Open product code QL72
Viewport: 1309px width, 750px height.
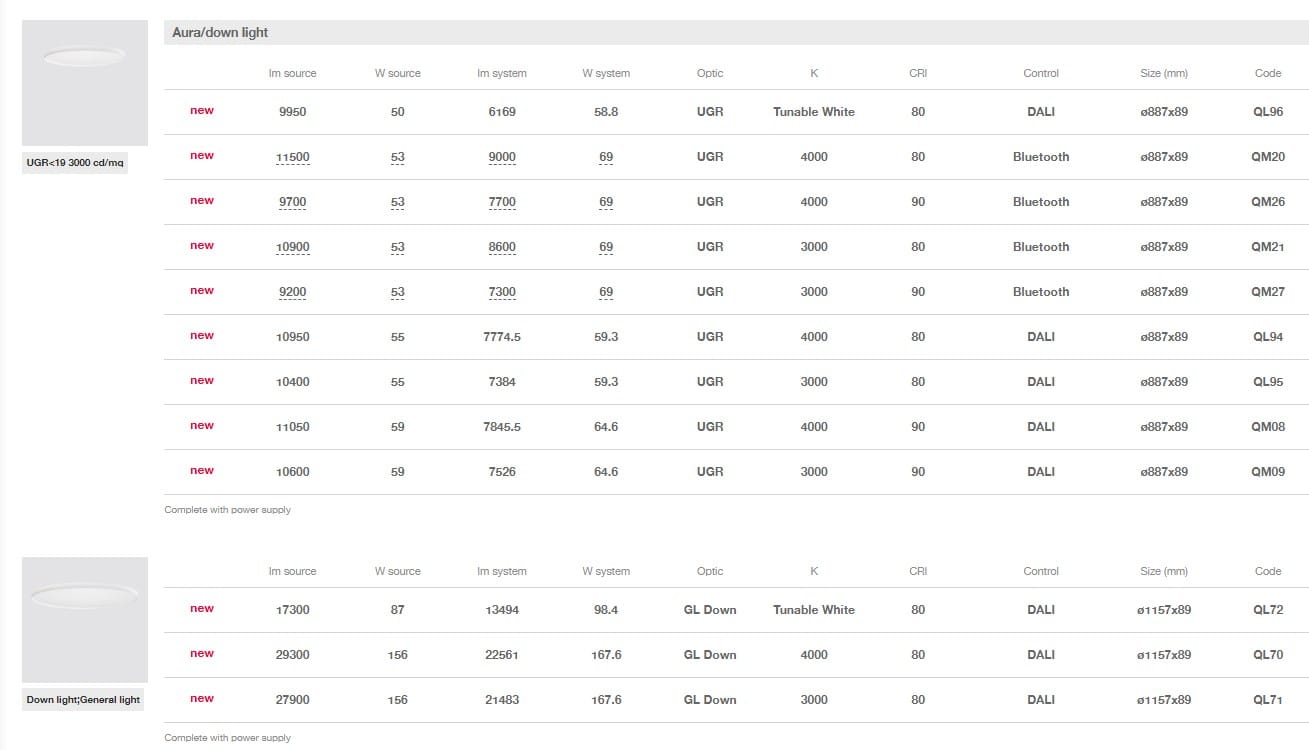(1267, 610)
